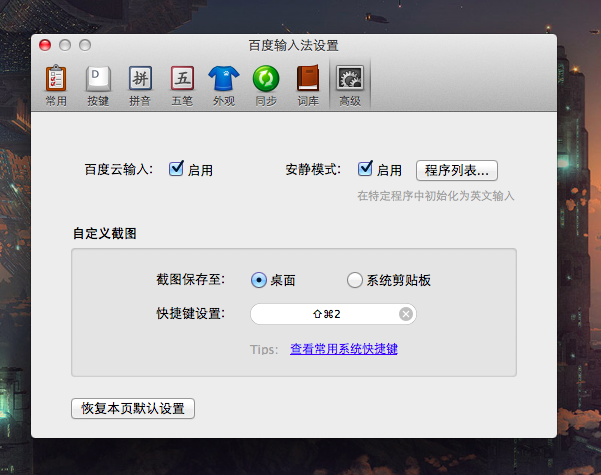Close the 百度输入法设置 window
Viewport: 601px width, 475px height.
(45, 45)
